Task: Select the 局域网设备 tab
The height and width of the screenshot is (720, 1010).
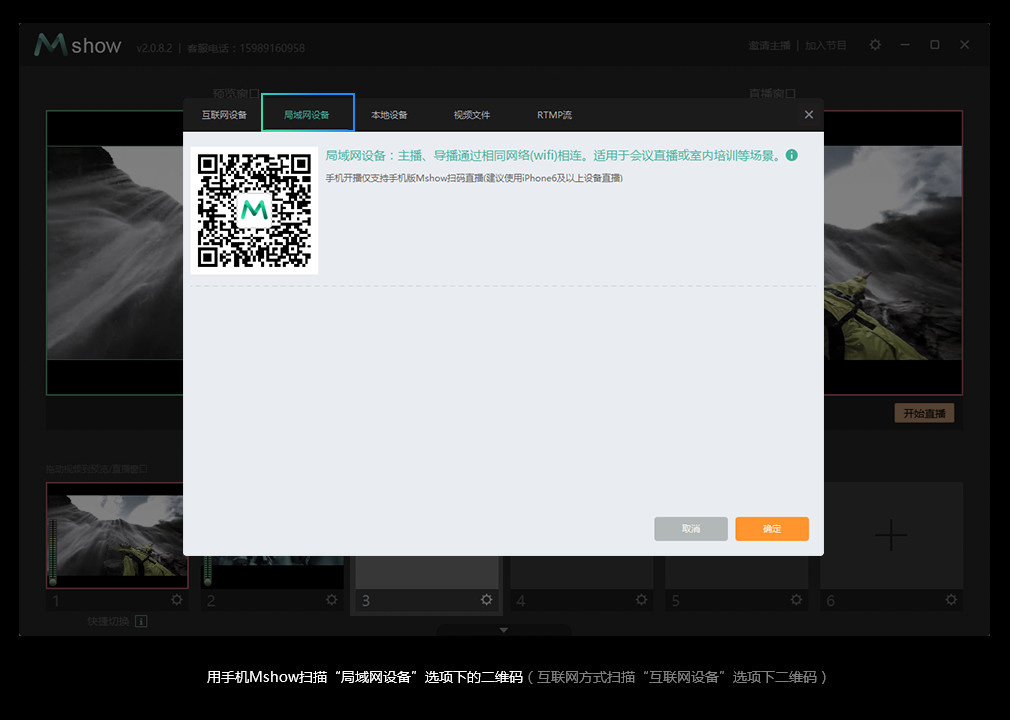Action: (307, 113)
